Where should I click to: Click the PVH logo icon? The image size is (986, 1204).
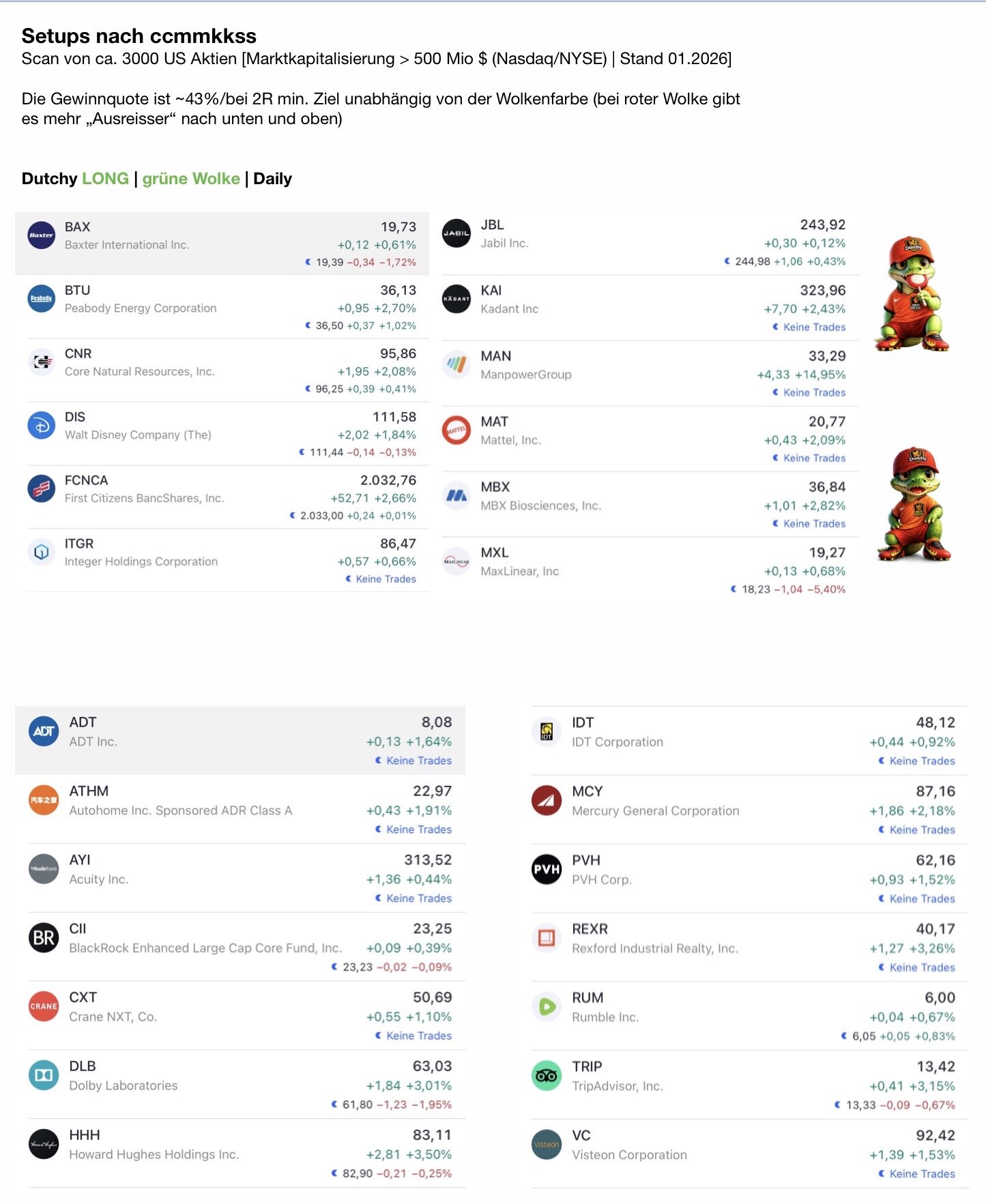pos(547,869)
